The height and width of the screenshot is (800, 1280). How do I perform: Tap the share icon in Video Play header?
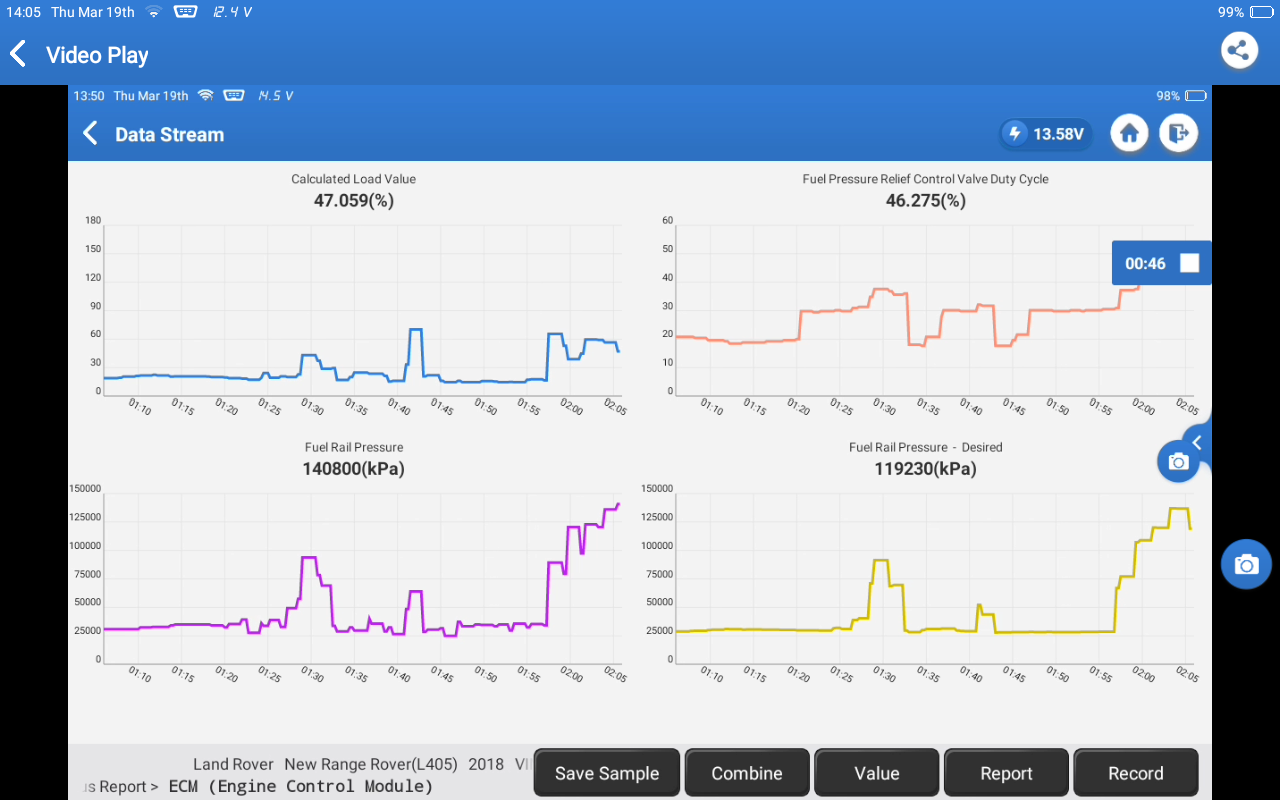[1239, 51]
